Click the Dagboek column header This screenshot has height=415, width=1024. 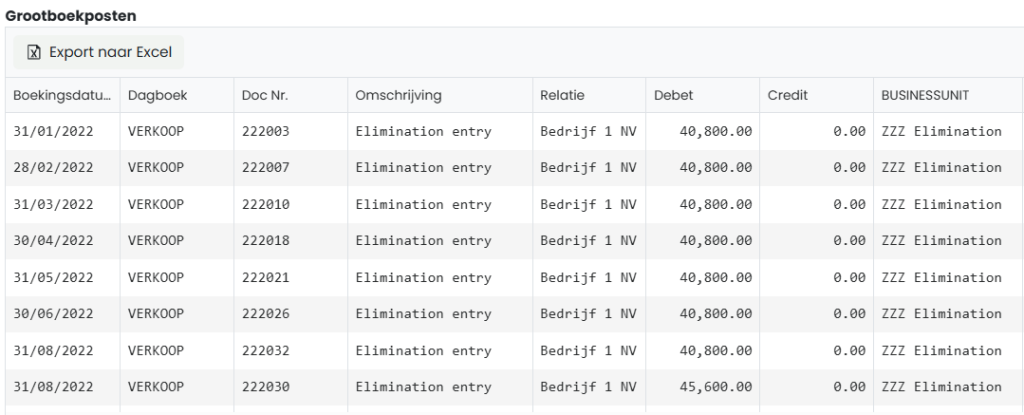tap(152, 95)
